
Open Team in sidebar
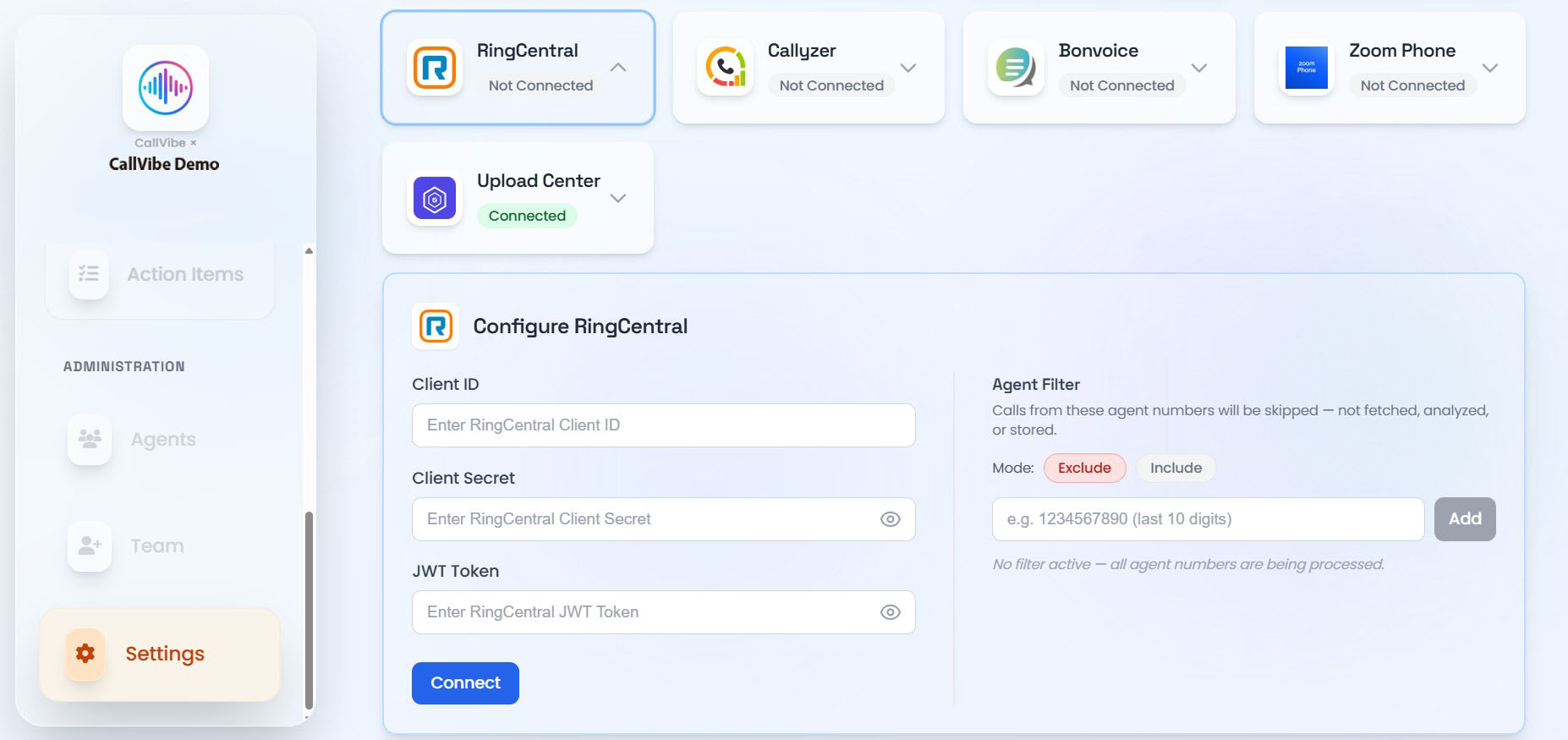(x=161, y=545)
